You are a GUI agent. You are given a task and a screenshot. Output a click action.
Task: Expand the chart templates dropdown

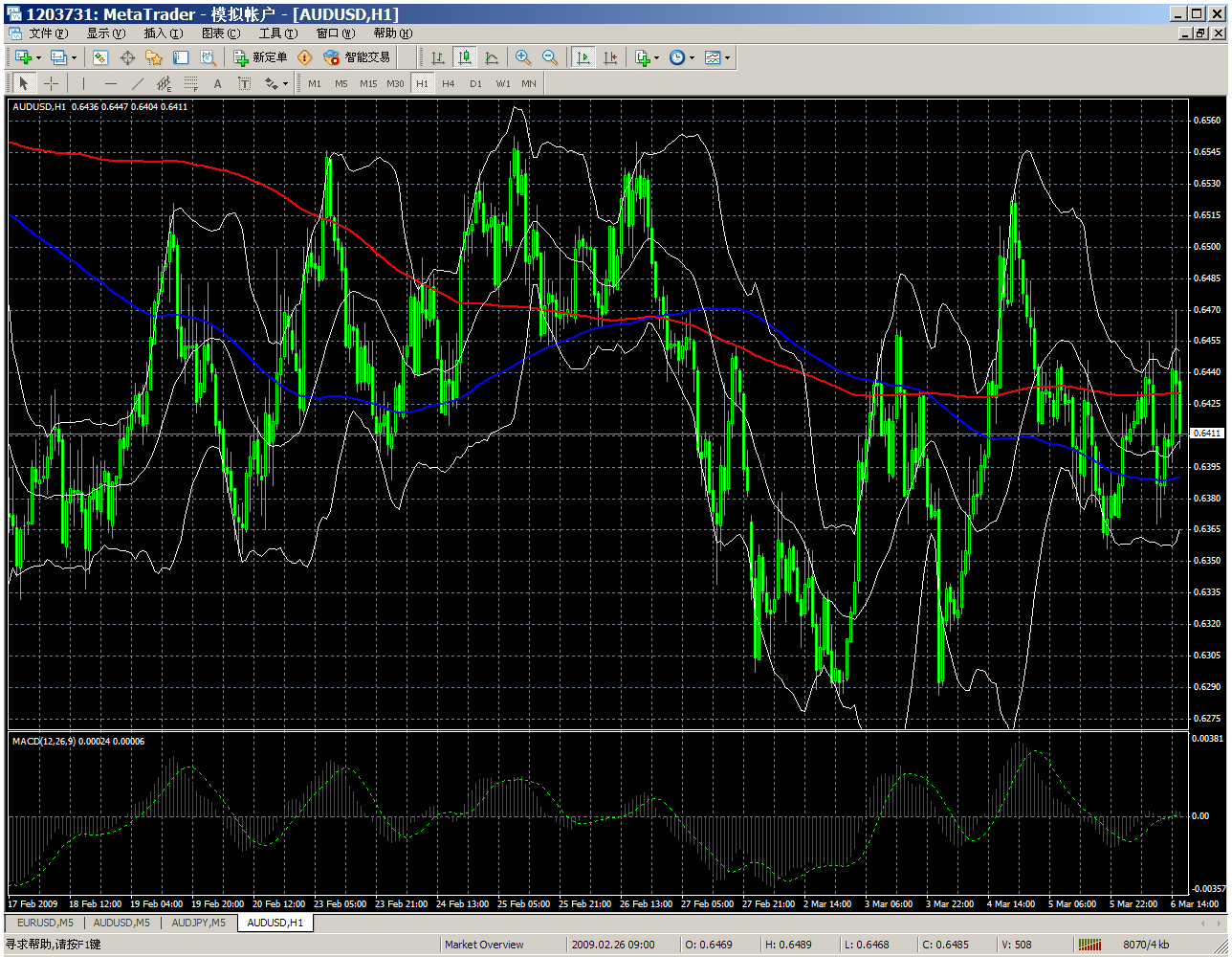click(x=727, y=58)
